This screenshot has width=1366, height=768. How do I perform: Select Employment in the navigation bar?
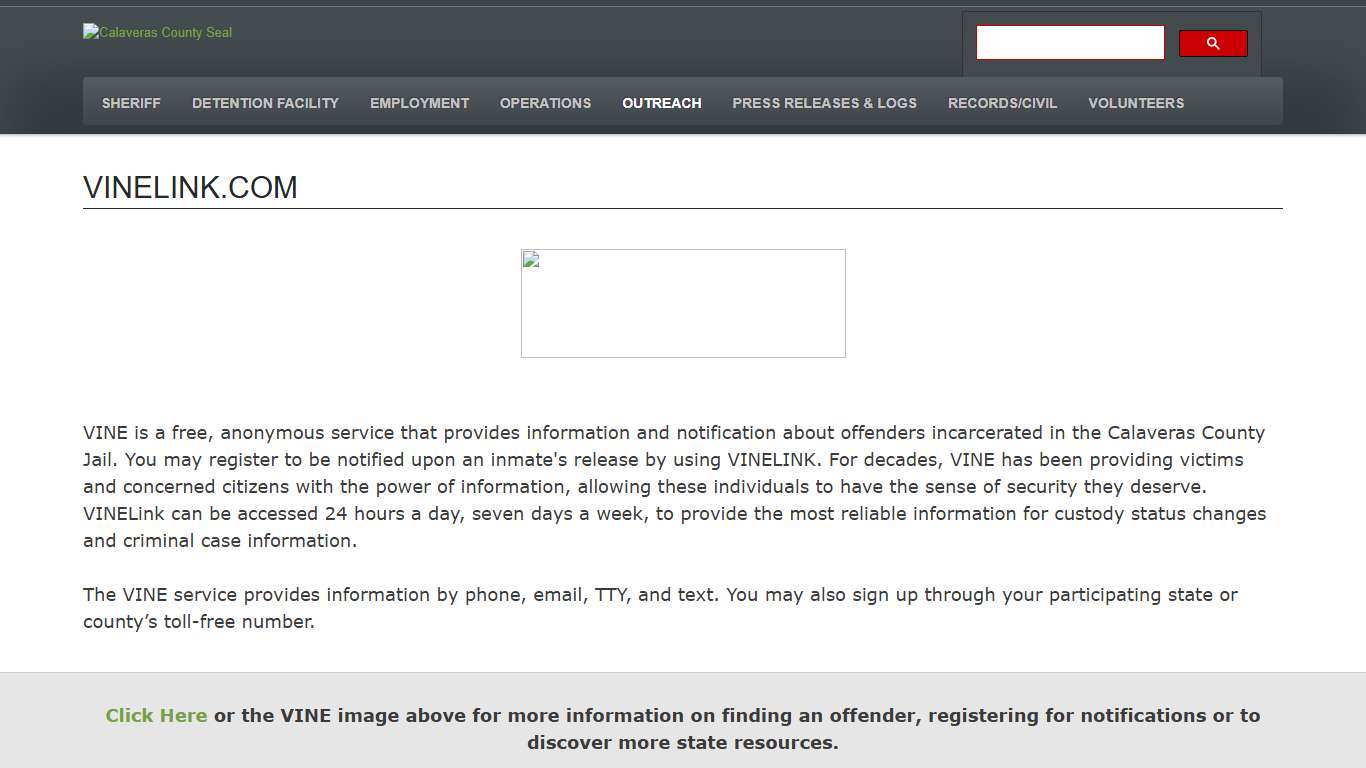pos(419,103)
